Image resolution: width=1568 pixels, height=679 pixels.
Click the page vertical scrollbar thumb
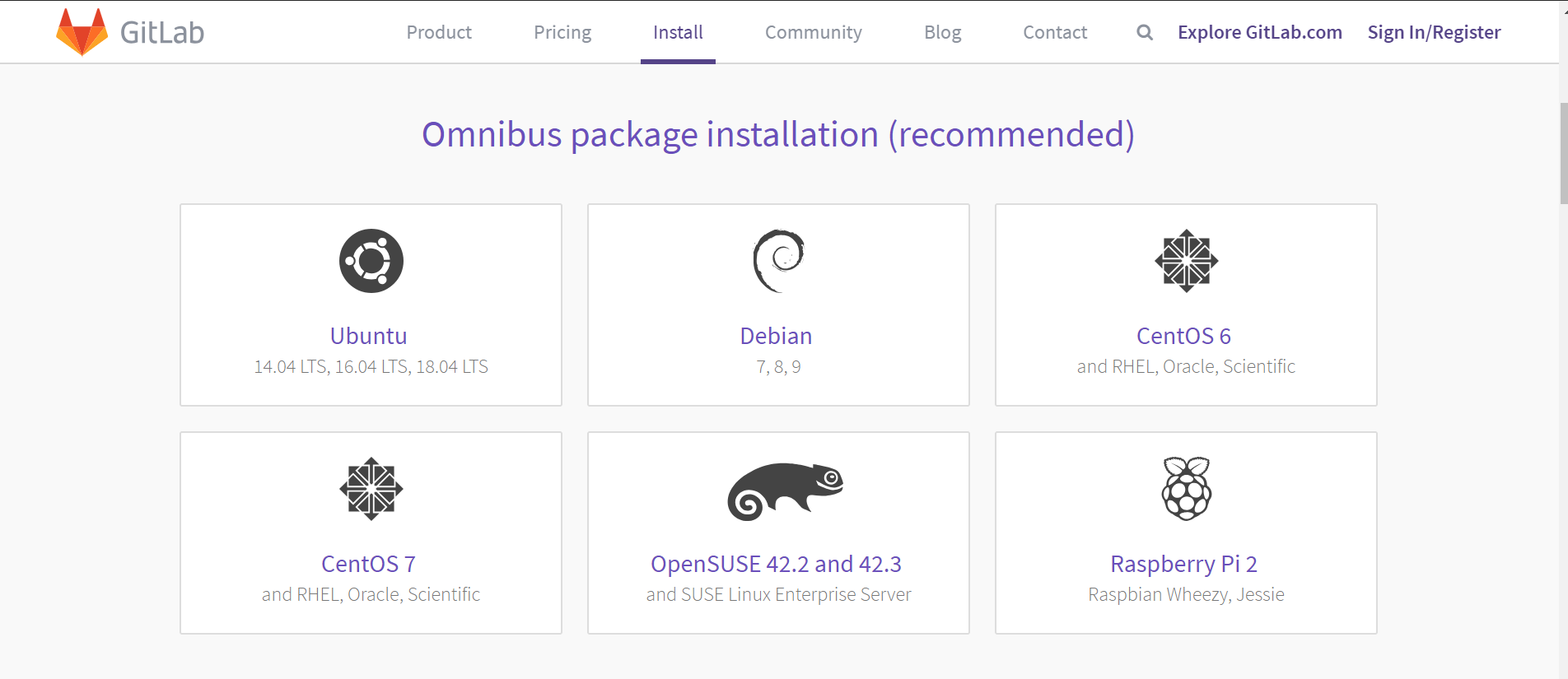pos(1563,153)
